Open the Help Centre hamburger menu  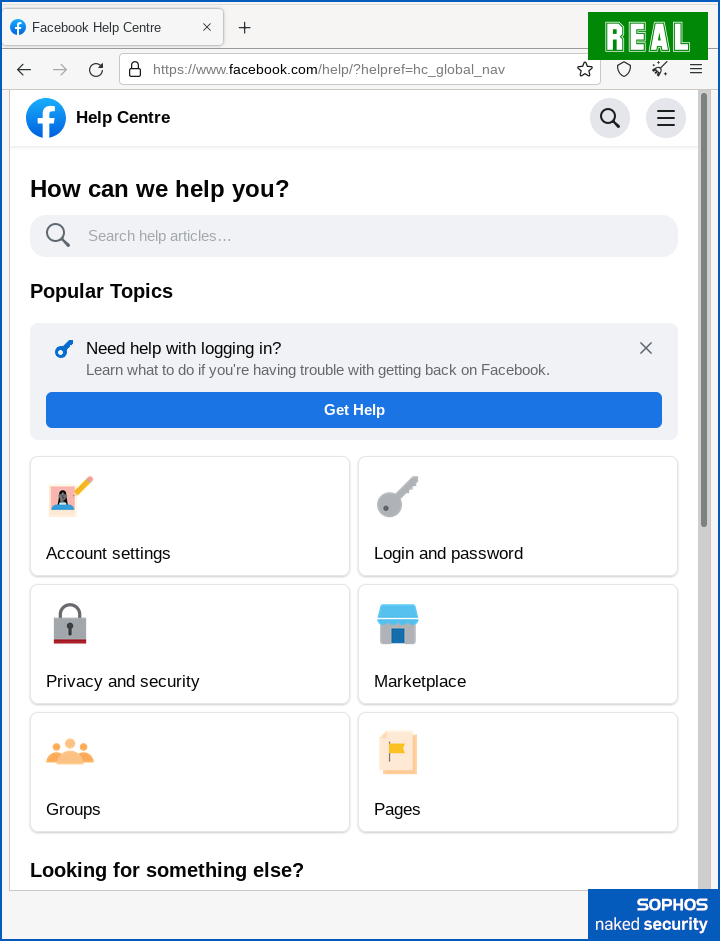click(x=666, y=118)
